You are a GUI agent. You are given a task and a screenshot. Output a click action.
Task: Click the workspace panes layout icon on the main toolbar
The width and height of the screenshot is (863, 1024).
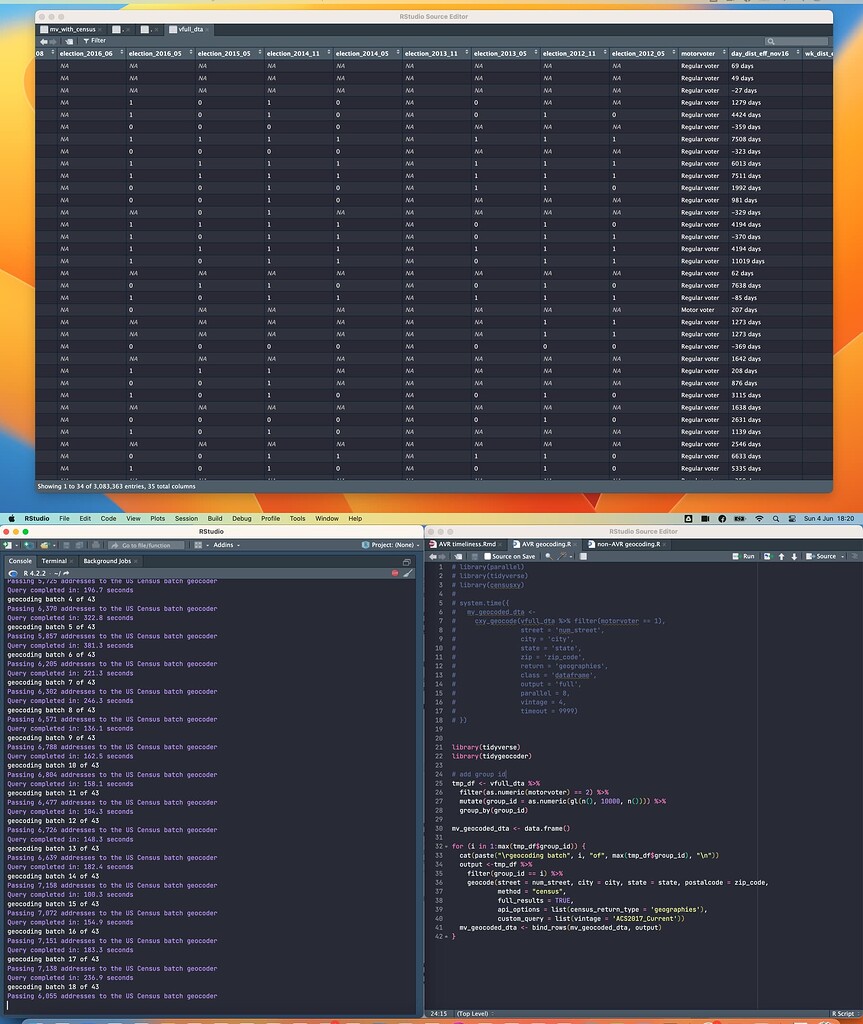click(x=198, y=546)
